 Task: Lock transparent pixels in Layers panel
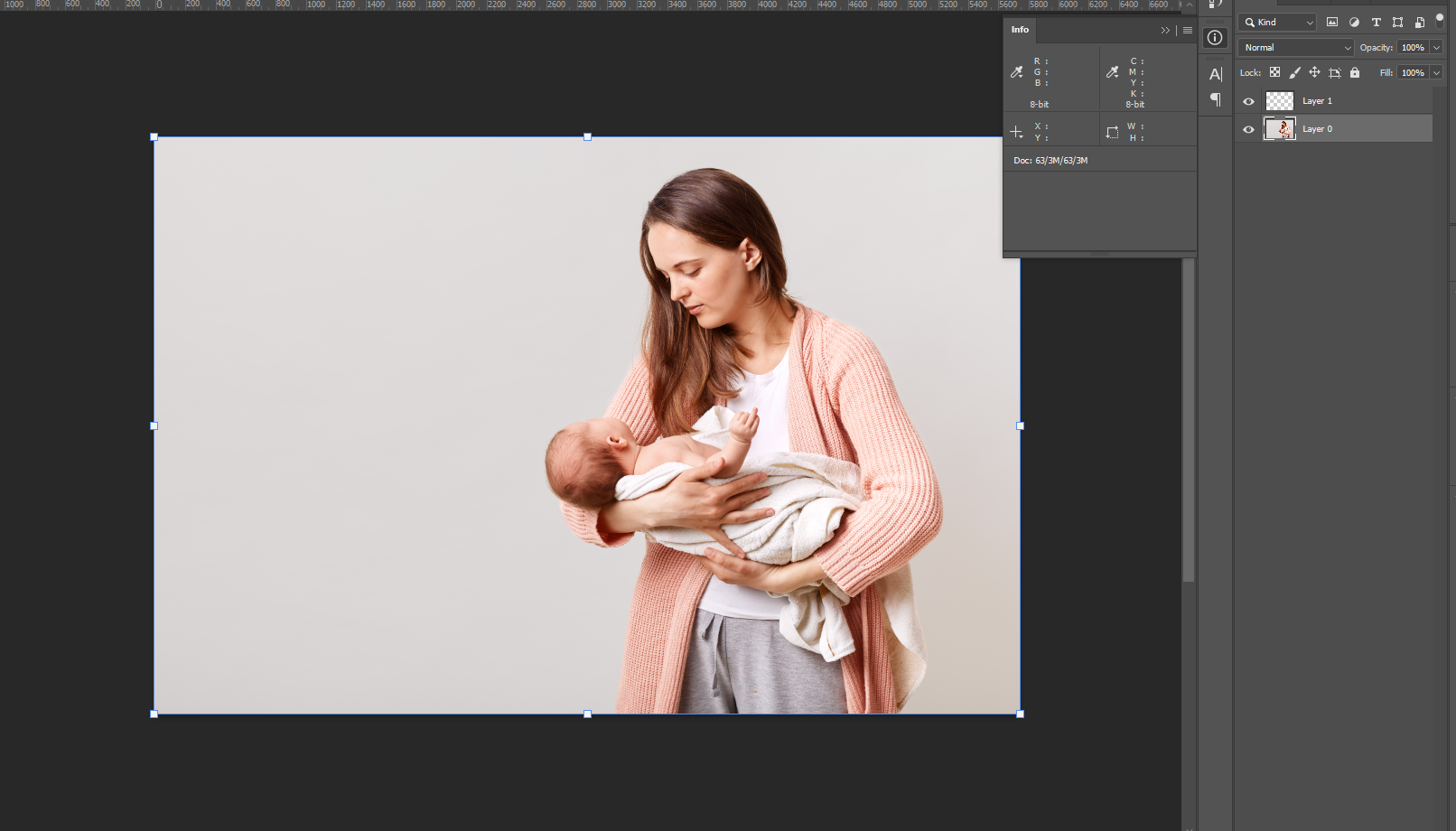(x=1274, y=73)
